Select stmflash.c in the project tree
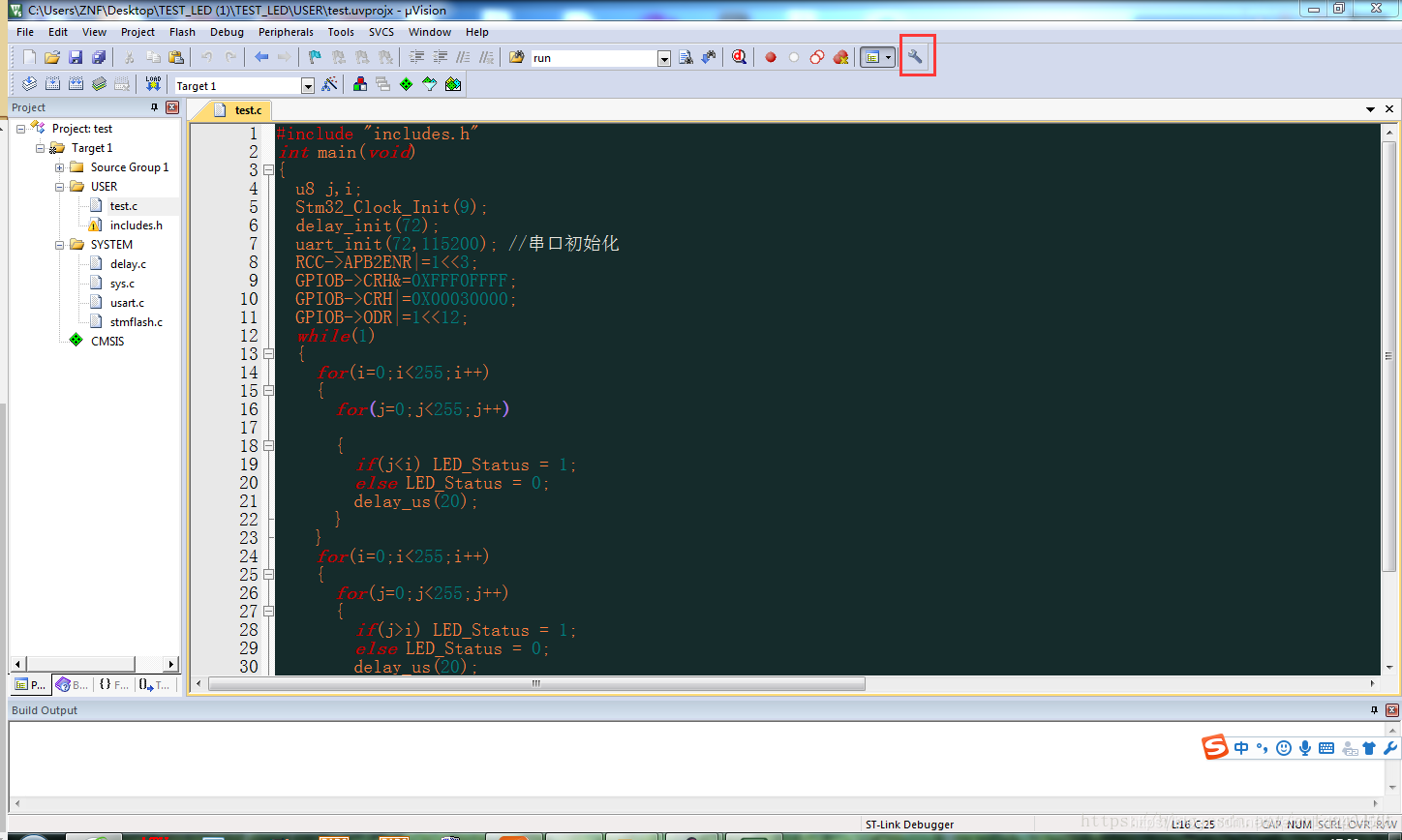1402x840 pixels. (136, 322)
